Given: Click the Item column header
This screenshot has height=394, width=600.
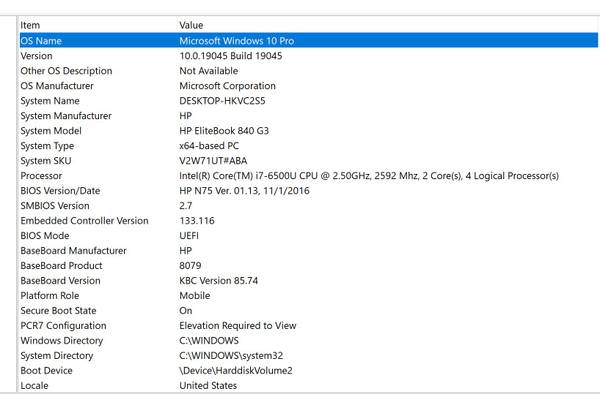Looking at the screenshot, I should tap(30, 25).
